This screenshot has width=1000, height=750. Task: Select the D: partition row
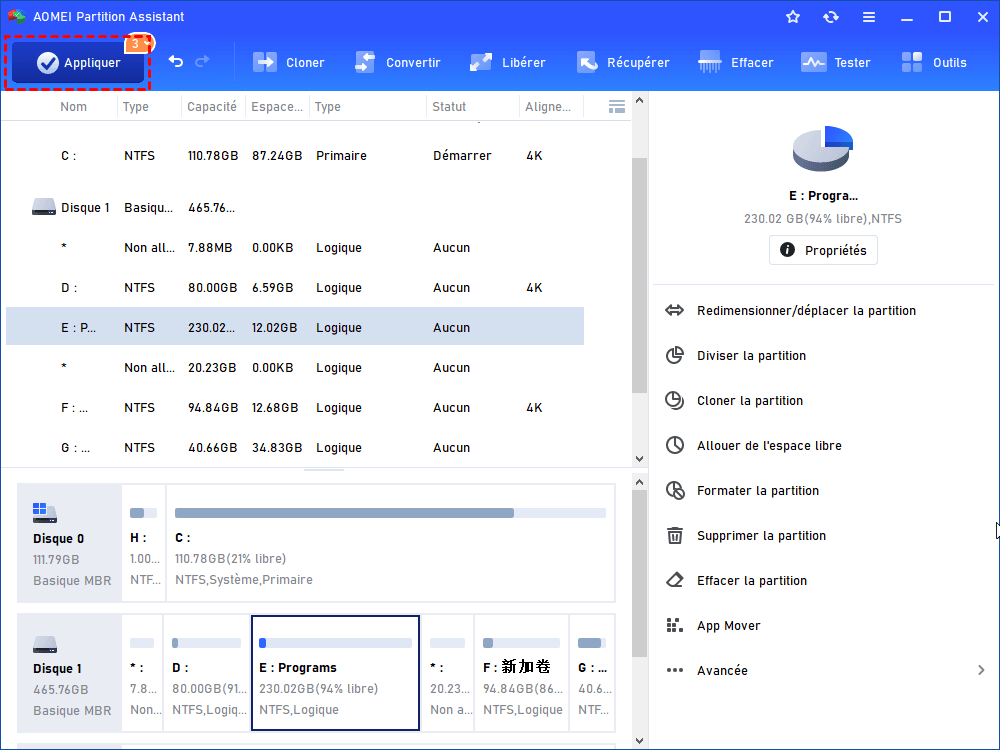pyautogui.click(x=295, y=288)
